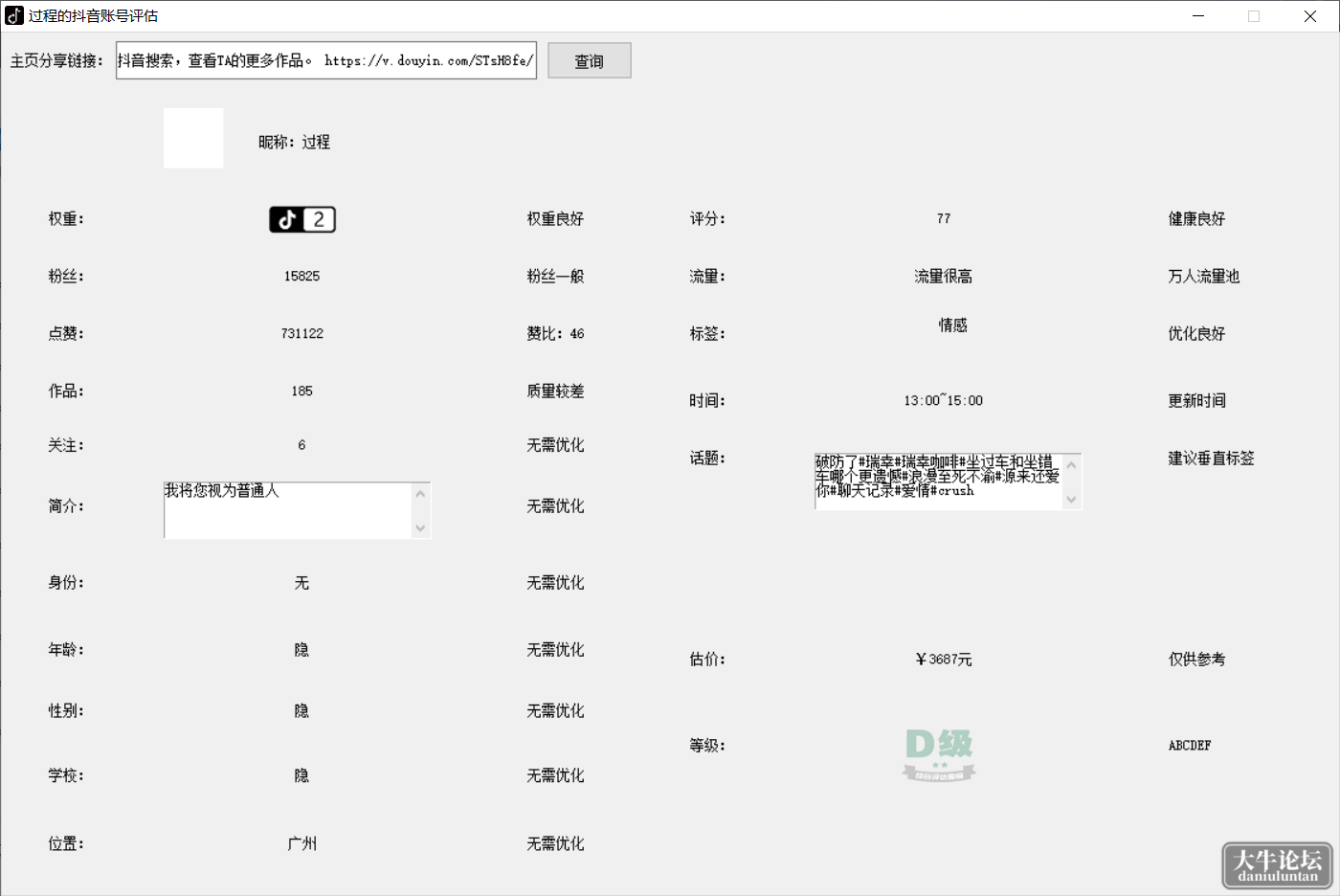Click the down arrow of 话题 scrollbar

click(1071, 499)
